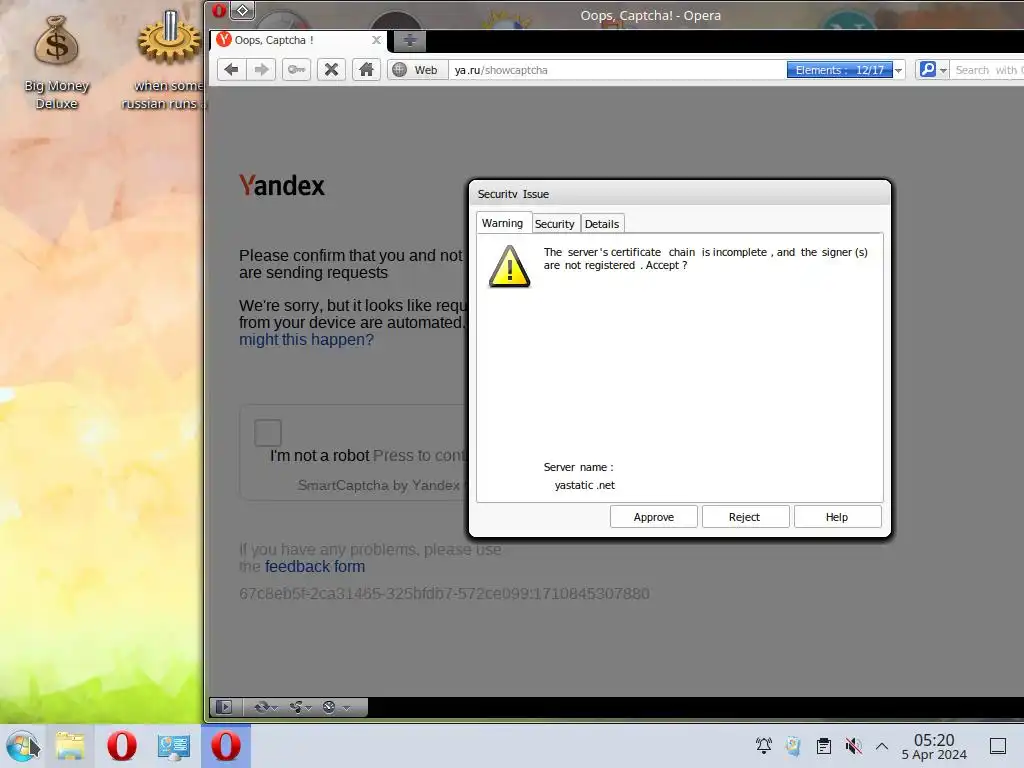1024x768 pixels.
Task: Open the clipboard tray icon
Action: click(x=824, y=746)
